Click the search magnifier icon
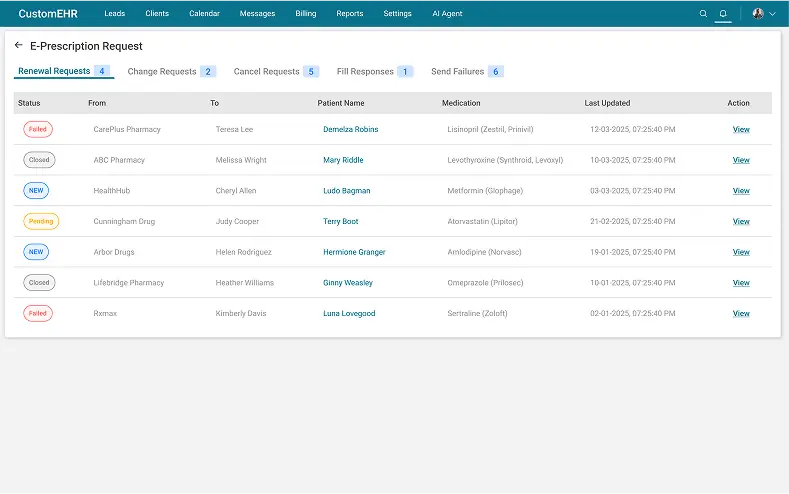Viewport: 789px width, 494px height. click(x=703, y=14)
